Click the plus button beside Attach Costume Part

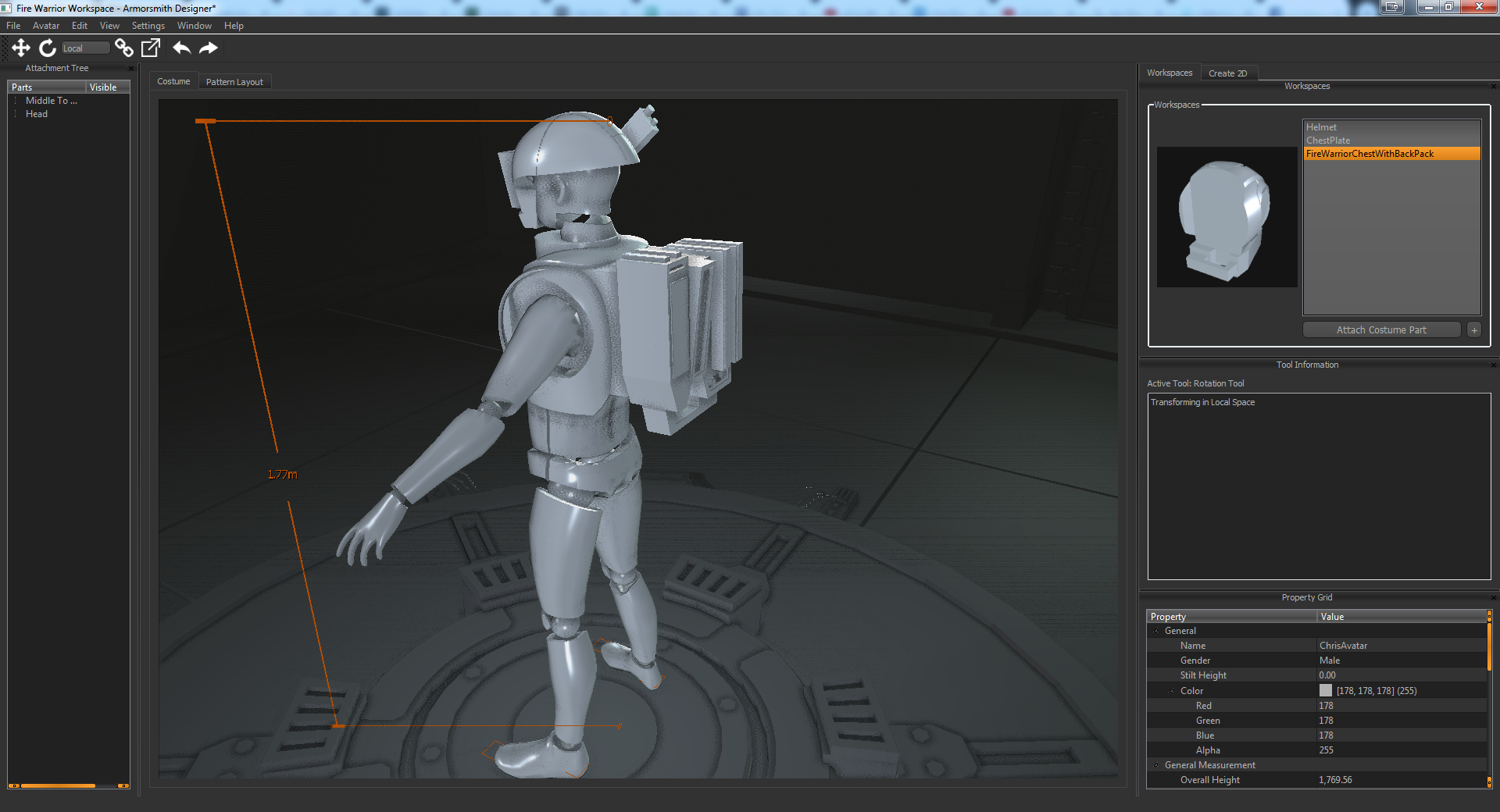pyautogui.click(x=1473, y=330)
